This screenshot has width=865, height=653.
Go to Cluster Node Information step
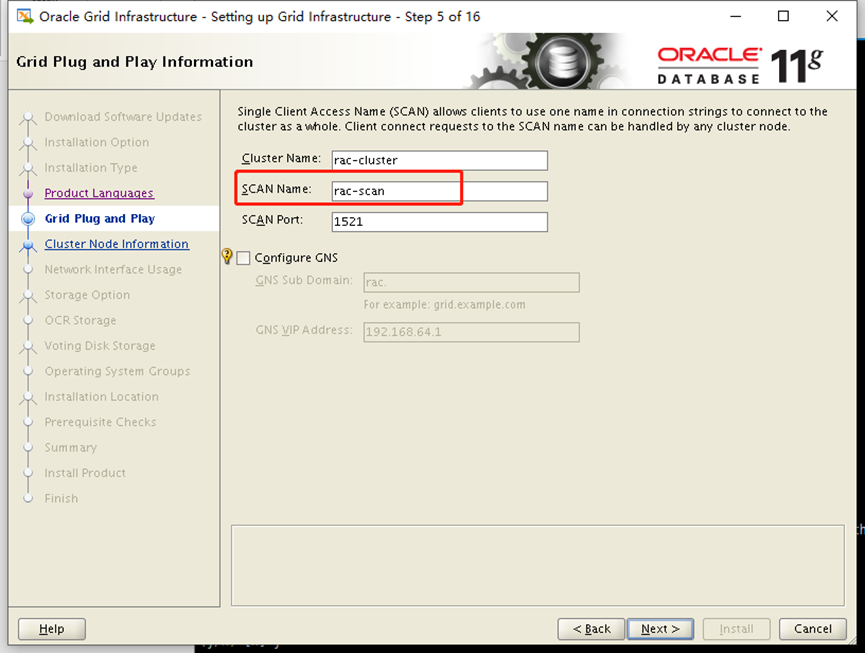pyautogui.click(x=117, y=244)
